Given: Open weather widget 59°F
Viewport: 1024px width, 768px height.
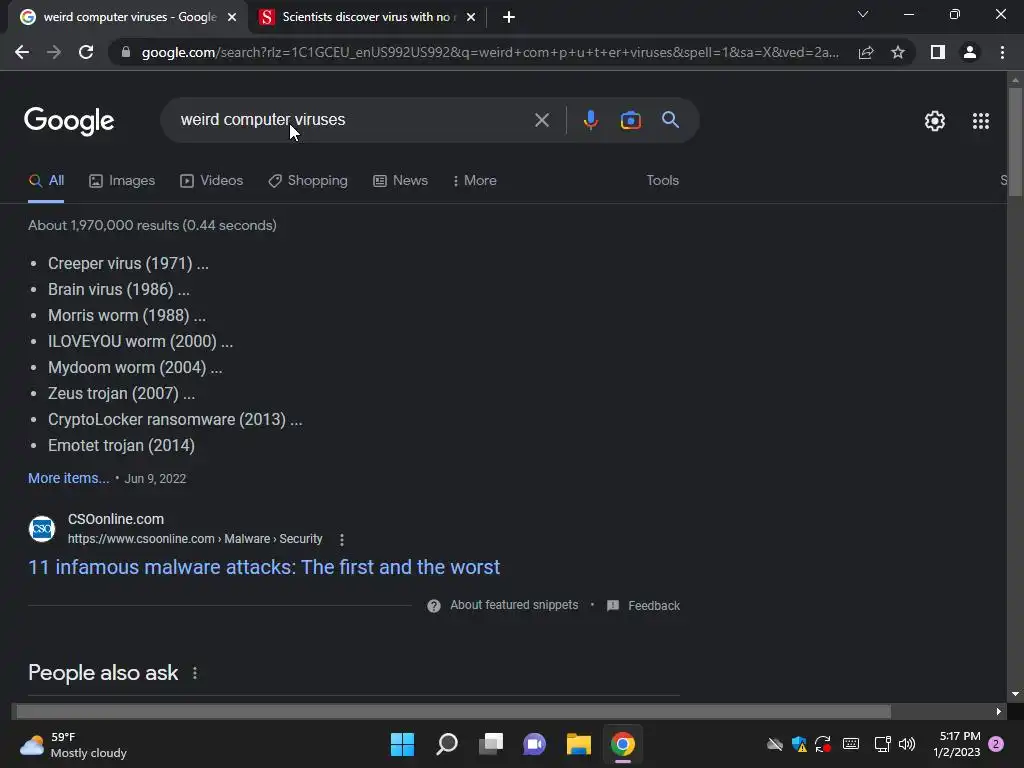Looking at the screenshot, I should (x=73, y=744).
